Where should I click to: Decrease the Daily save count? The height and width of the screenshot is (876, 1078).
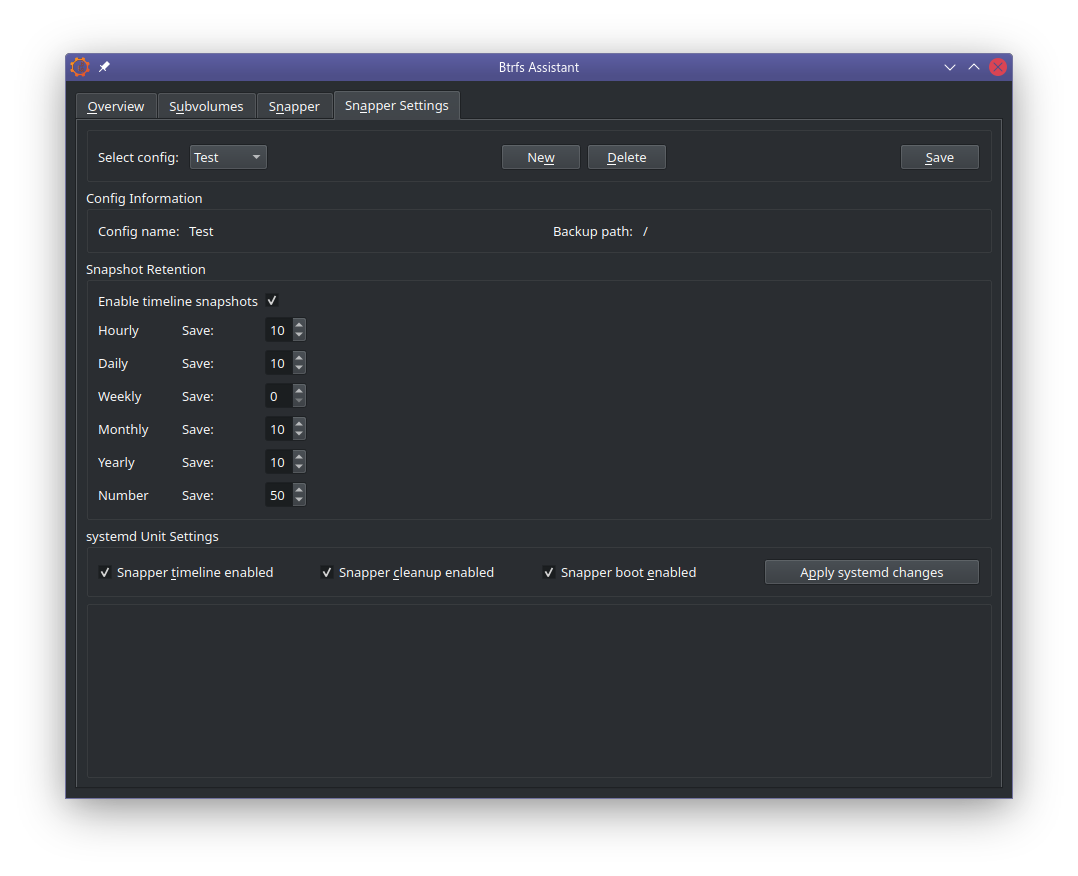(x=298, y=369)
